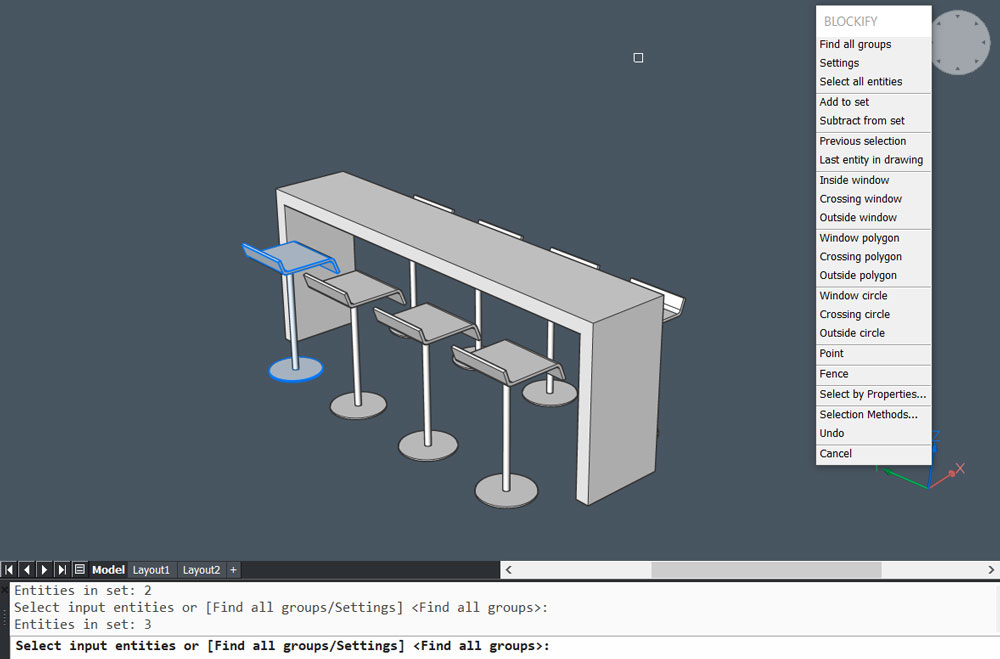Screen dimensions: 1000x659
Task: Open the layout list icon
Action: (80, 570)
